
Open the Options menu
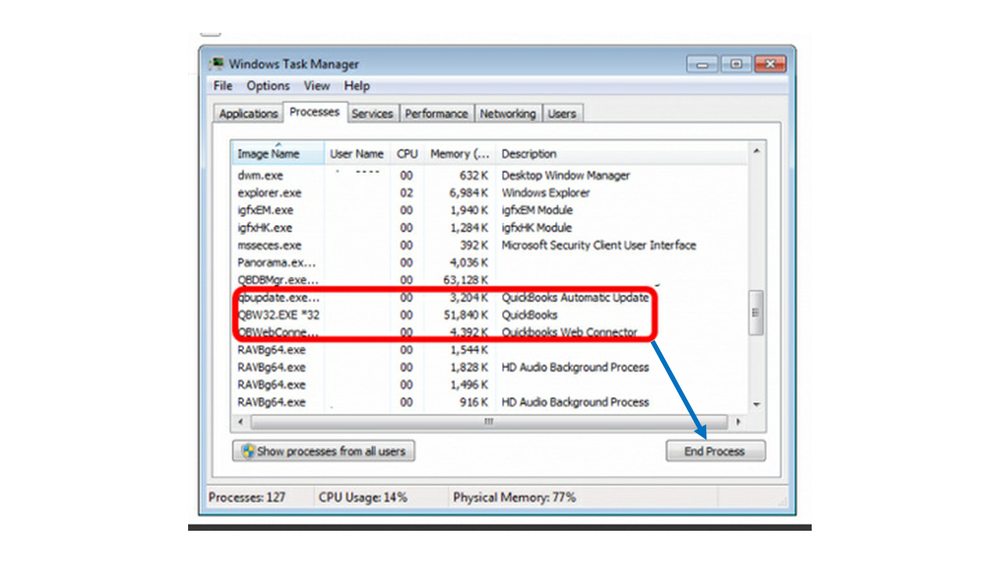(268, 86)
